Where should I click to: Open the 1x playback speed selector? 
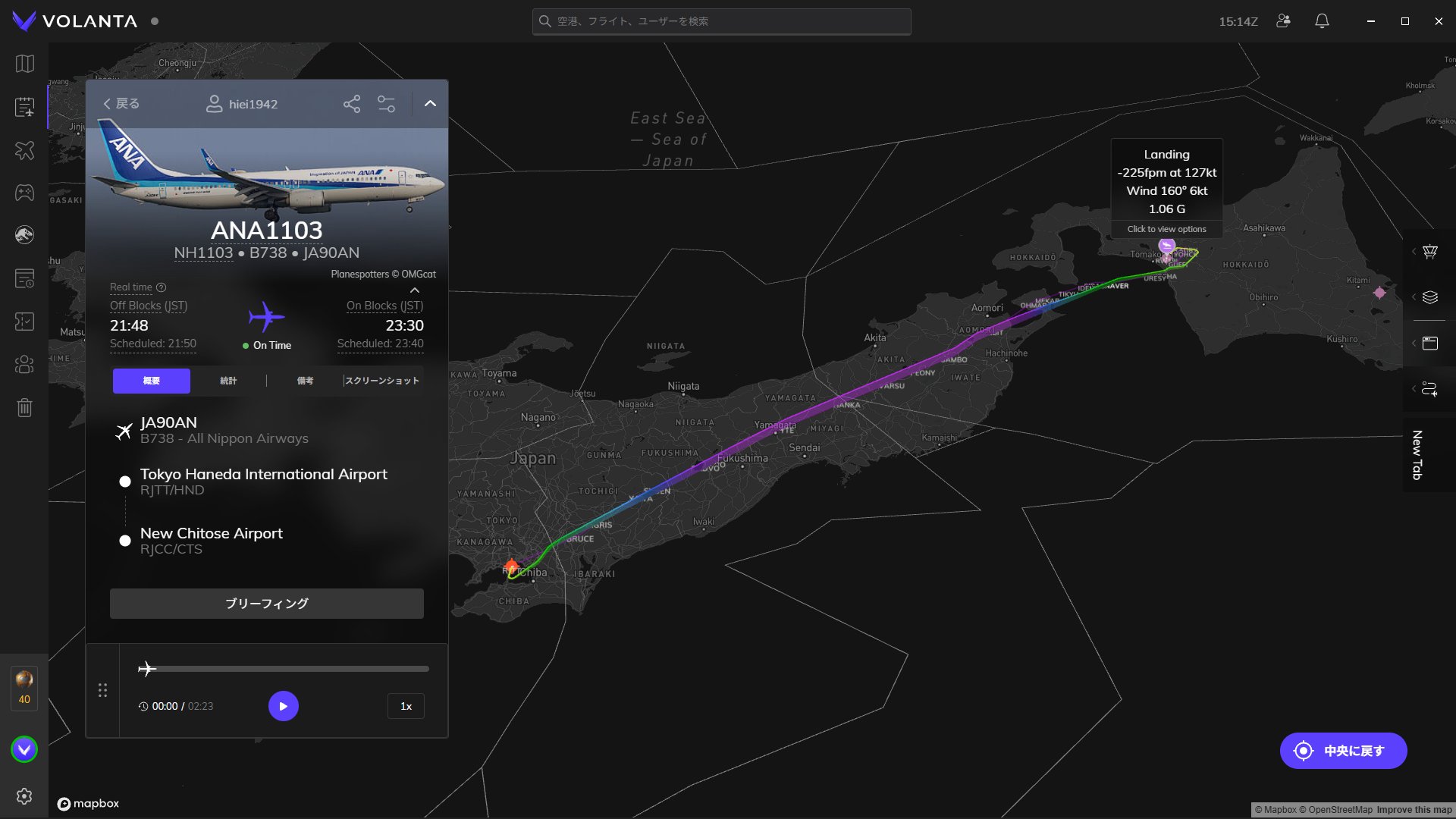(x=406, y=706)
